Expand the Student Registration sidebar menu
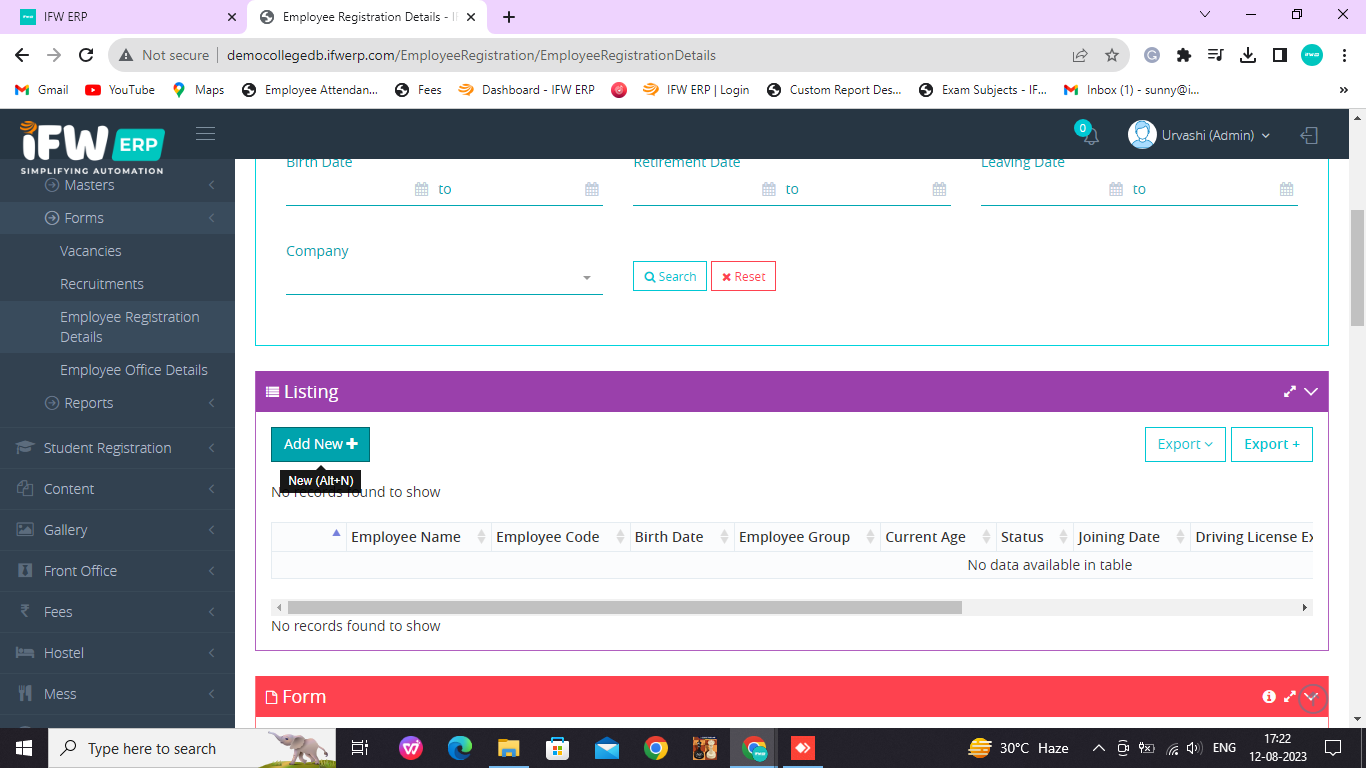1366x768 pixels. click(107, 448)
